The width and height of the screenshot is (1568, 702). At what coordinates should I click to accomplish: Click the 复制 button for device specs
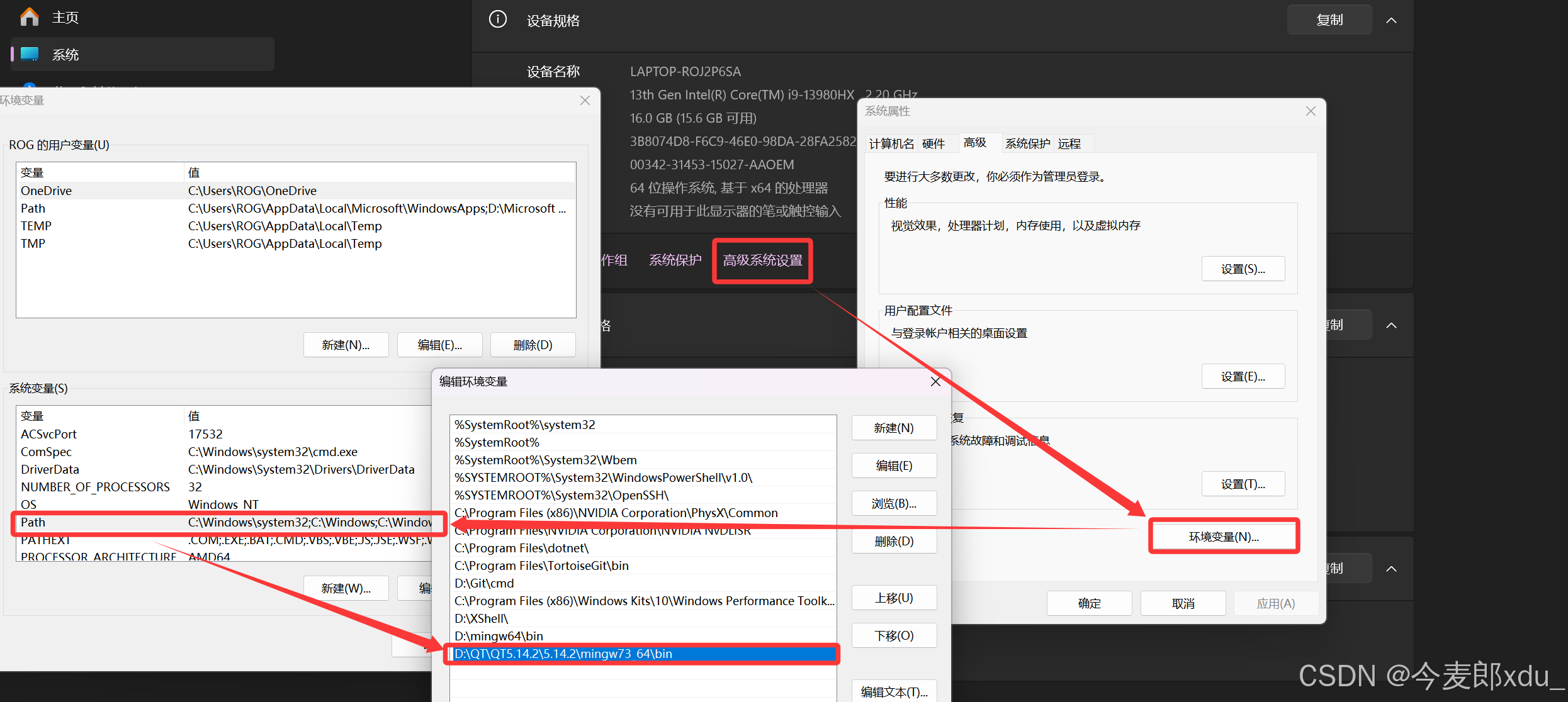click(x=1329, y=20)
